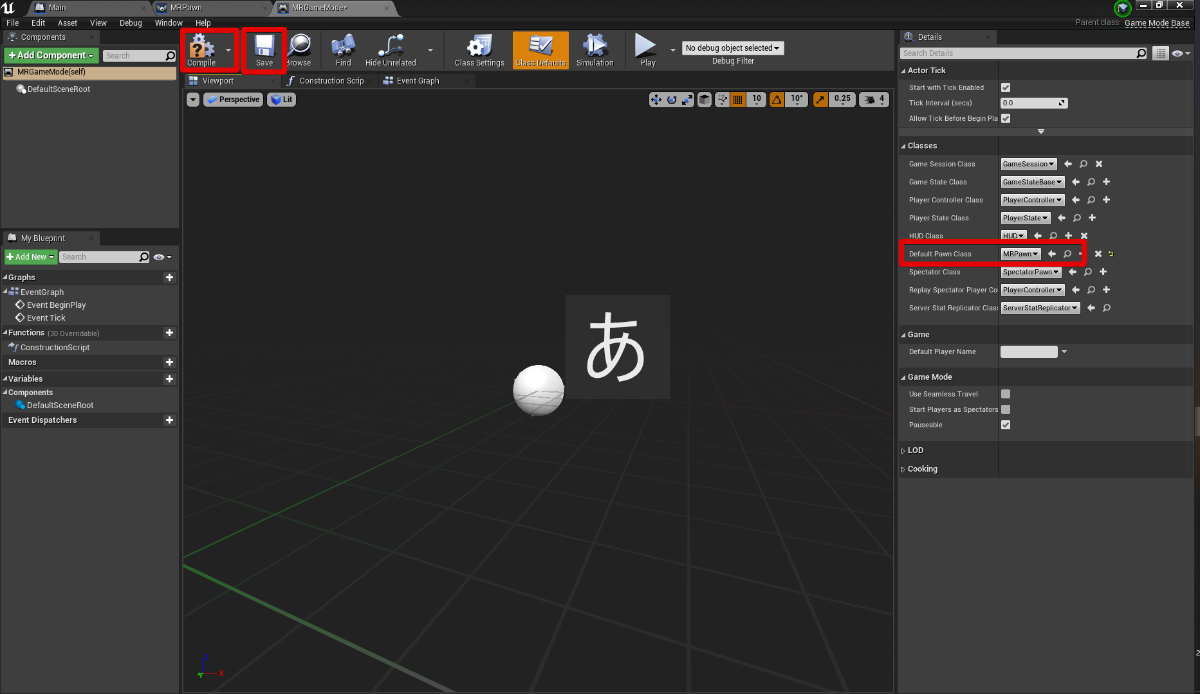Viewport: 1200px width, 694px height.
Task: Save the blueprint with the Save icon
Action: click(x=264, y=49)
